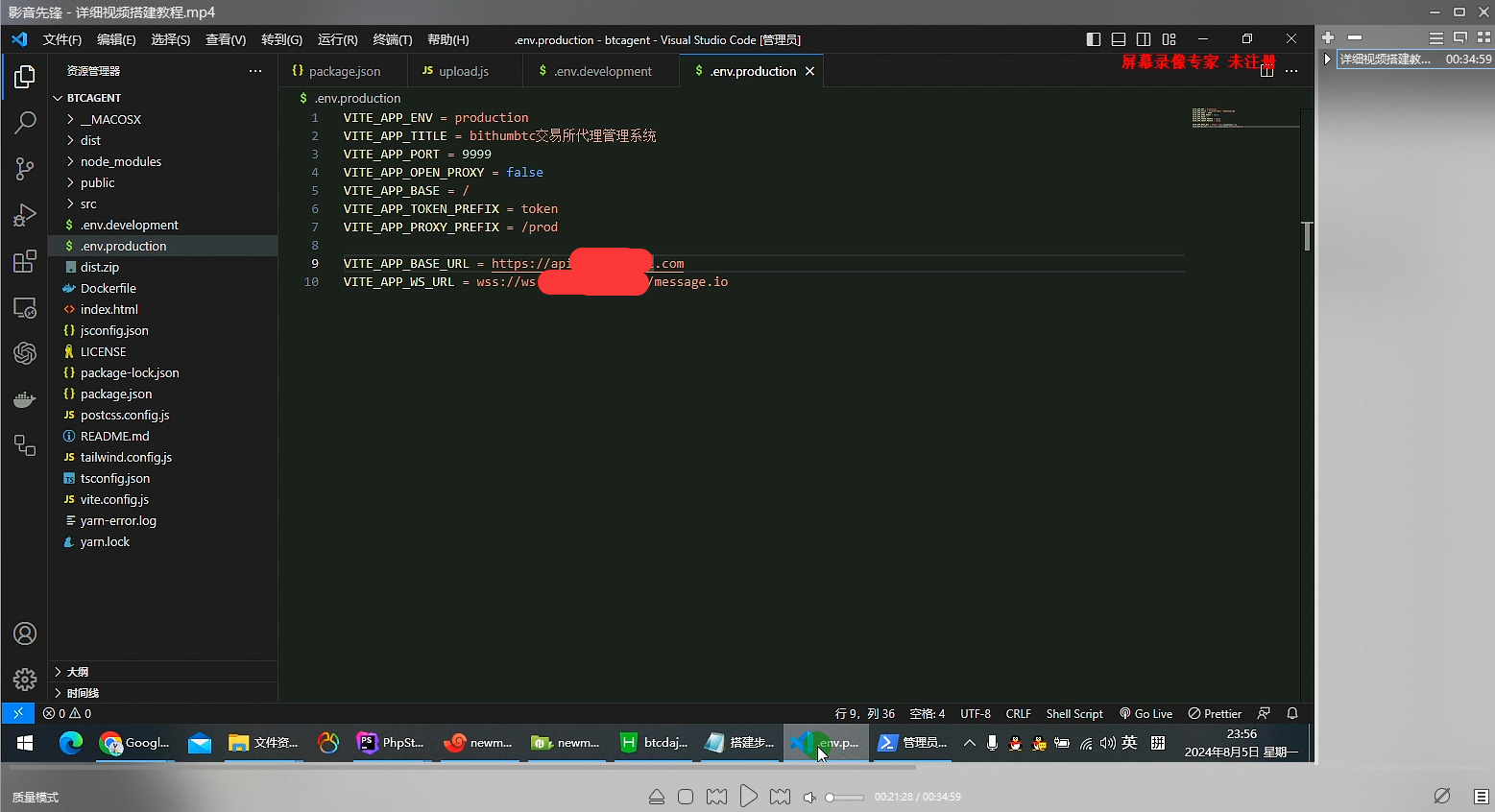Click the CRLF line ending in the status bar
1495x812 pixels.
(x=1018, y=713)
